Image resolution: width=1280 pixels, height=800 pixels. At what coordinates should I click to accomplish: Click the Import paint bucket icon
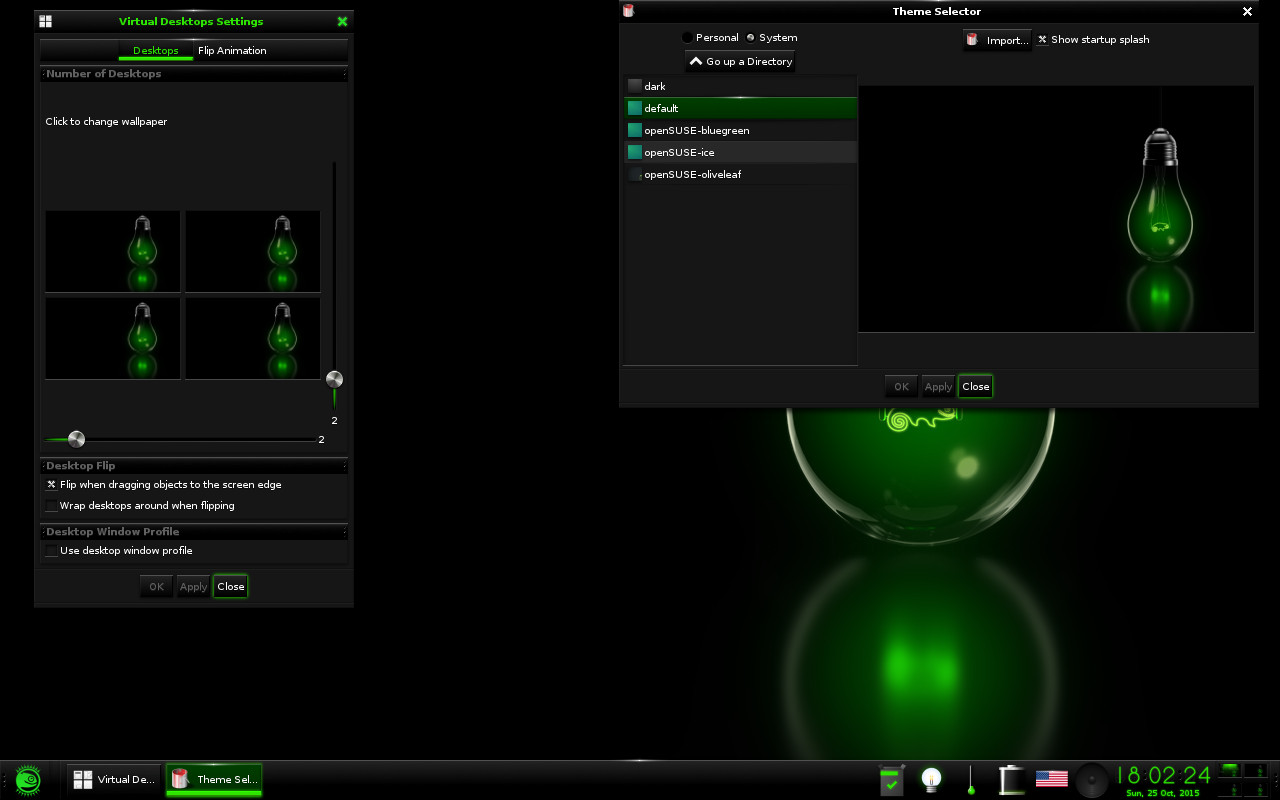point(972,40)
